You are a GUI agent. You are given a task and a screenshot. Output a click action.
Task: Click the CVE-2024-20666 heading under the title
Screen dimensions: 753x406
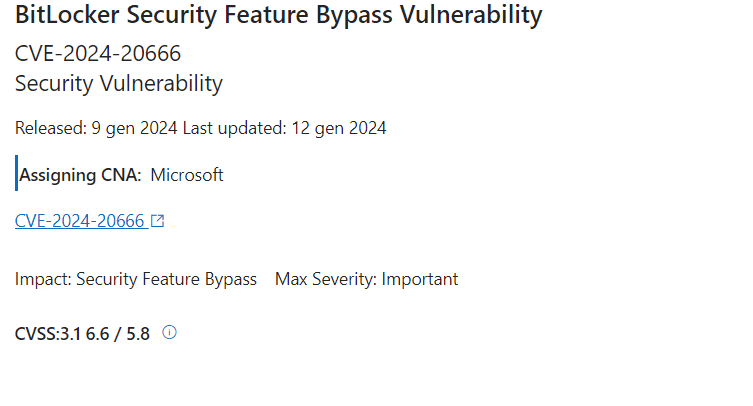point(98,53)
